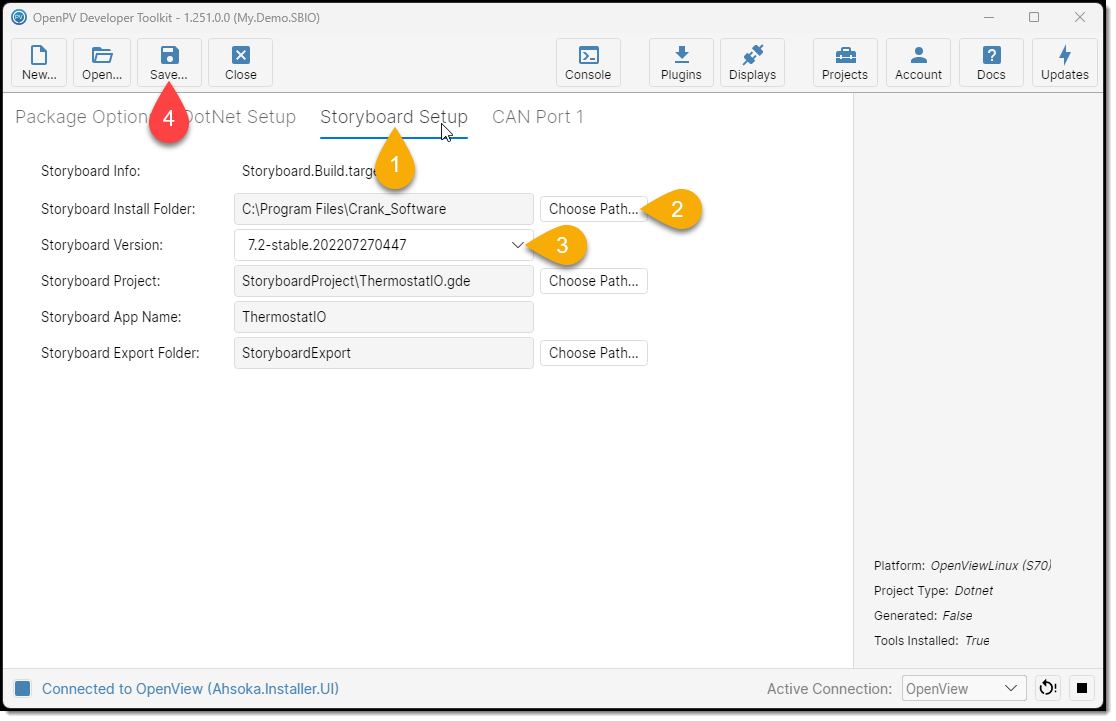
Task: Choose path for Storyboard Install Folder
Action: tap(594, 209)
